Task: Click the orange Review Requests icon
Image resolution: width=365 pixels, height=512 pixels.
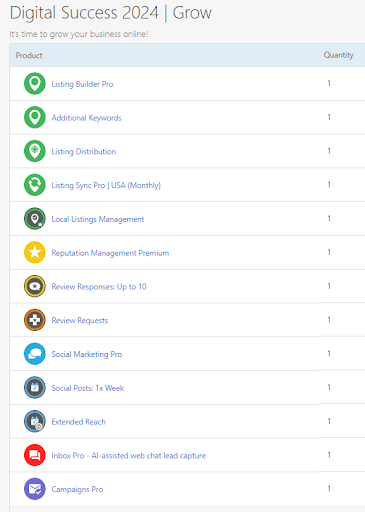Action: [x=35, y=320]
